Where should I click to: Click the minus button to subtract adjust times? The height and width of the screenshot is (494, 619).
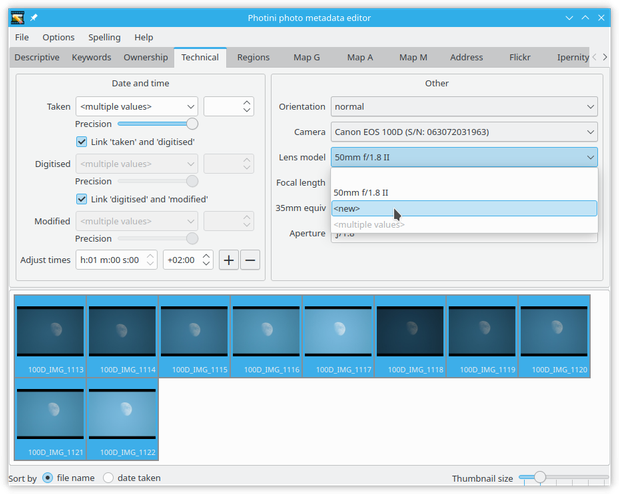point(250,260)
